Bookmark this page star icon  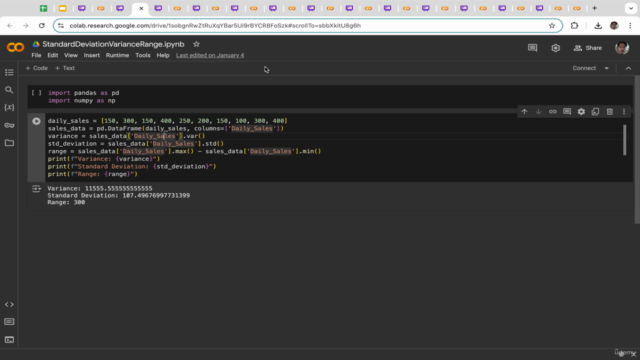click(x=552, y=25)
